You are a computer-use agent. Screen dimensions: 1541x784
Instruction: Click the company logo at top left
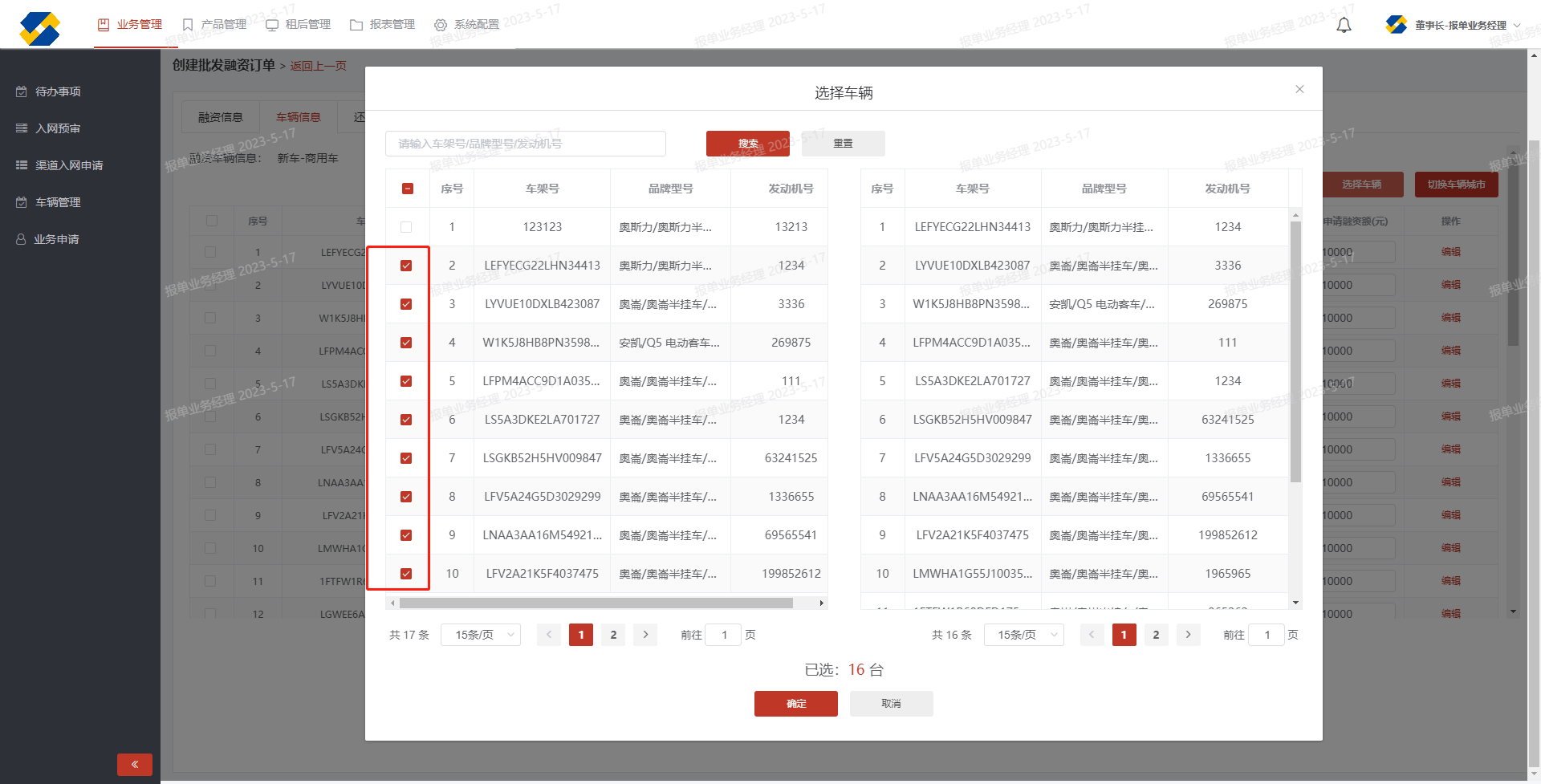pos(40,28)
